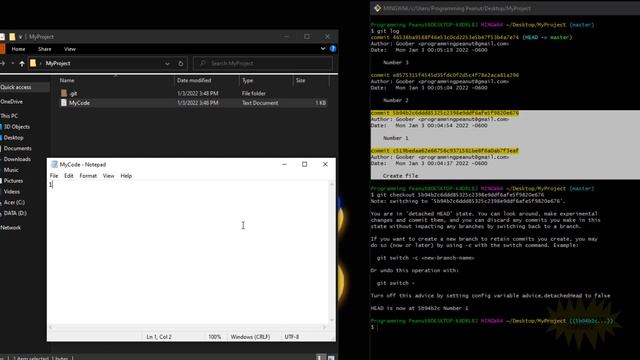Open Desktop in the navigation pane
The height and width of the screenshot is (360, 640).
pos(13,138)
